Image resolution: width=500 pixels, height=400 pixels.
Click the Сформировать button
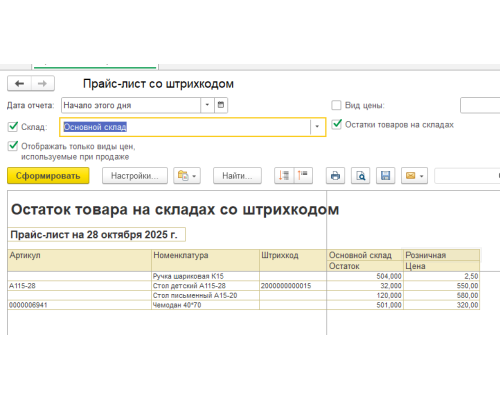click(x=48, y=176)
